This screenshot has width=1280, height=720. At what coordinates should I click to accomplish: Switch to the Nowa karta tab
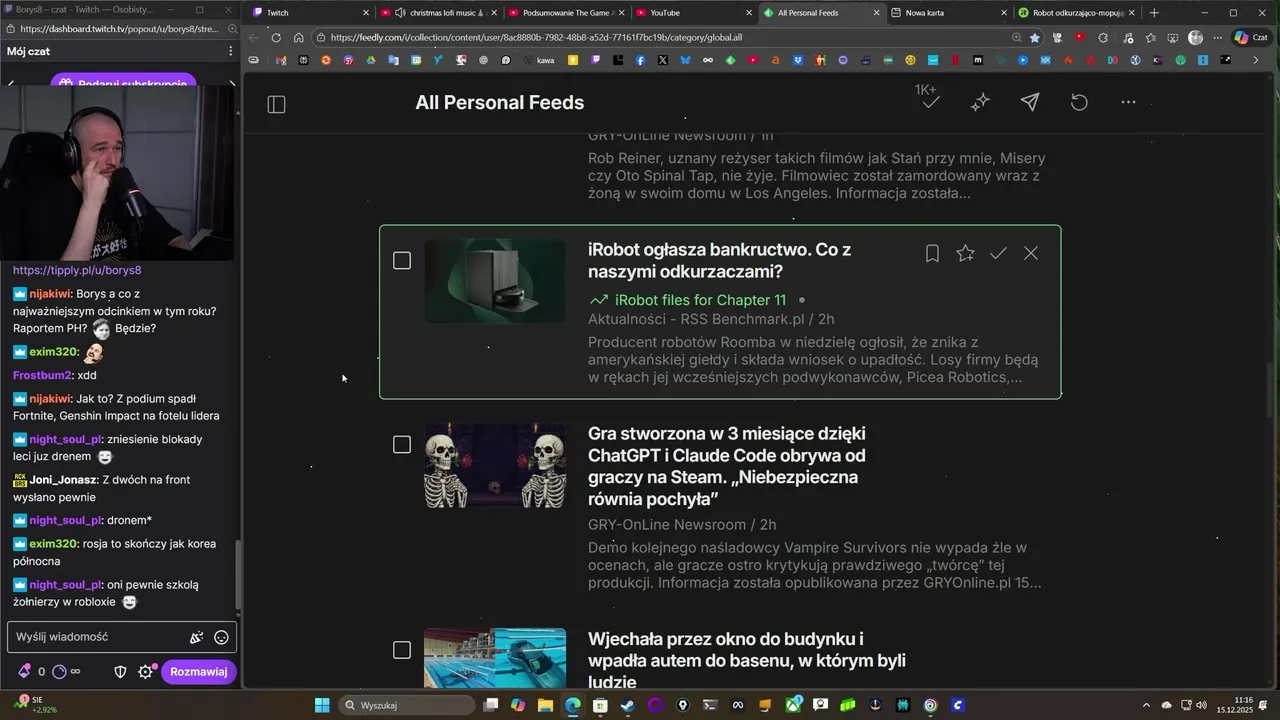[x=947, y=13]
